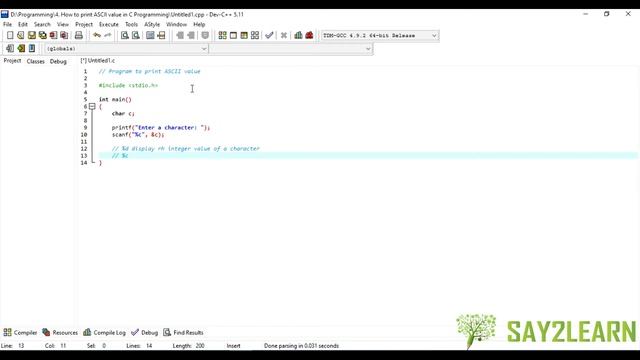Click the '// Program to print ASCII value' comment
This screenshot has height=360, width=640.
point(149,71)
